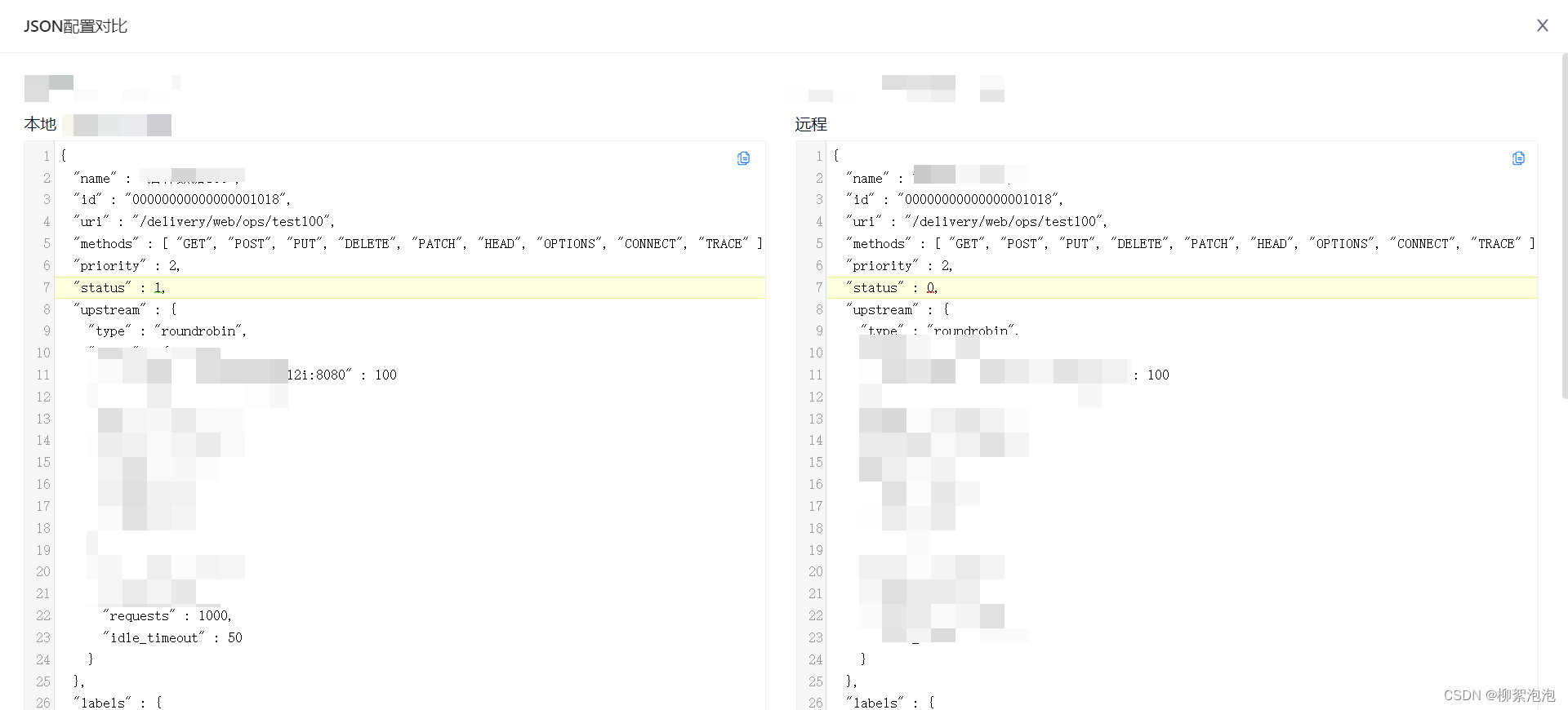This screenshot has width=1568, height=710.
Task: Select the 本地 panel heading
Action: click(40, 124)
